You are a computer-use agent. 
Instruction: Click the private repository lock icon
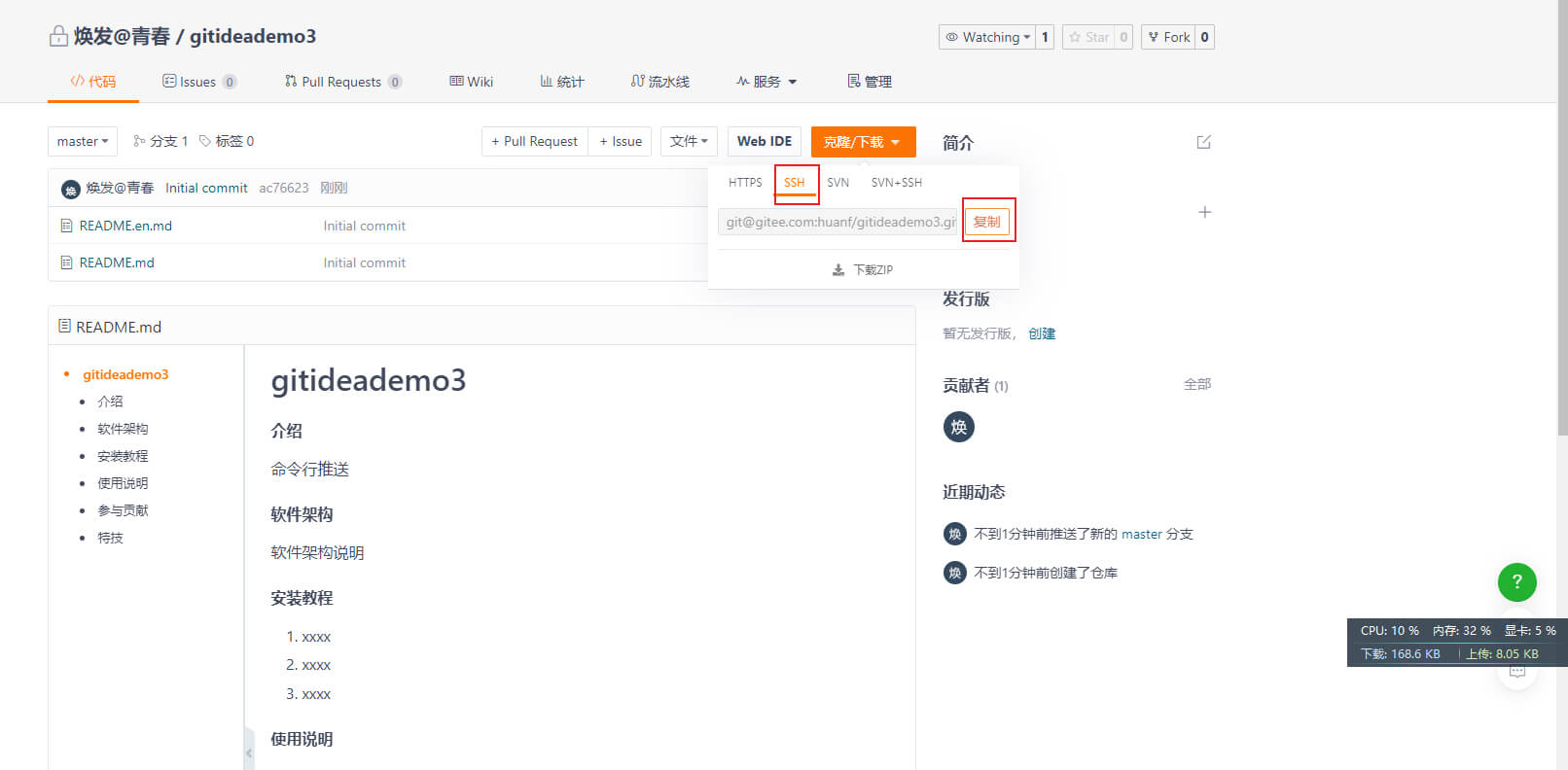click(x=58, y=37)
